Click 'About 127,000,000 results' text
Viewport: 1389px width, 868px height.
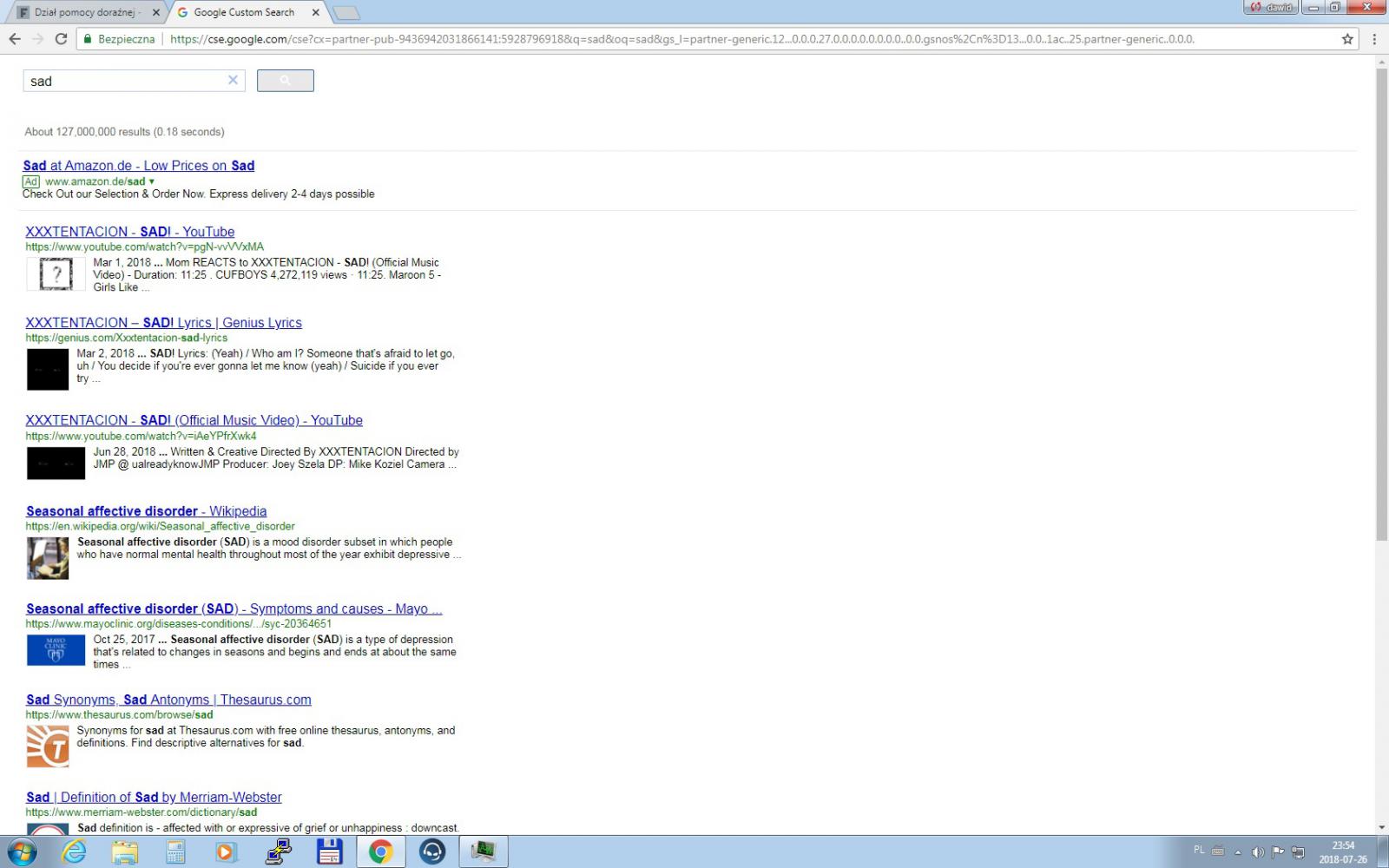pos(124,132)
